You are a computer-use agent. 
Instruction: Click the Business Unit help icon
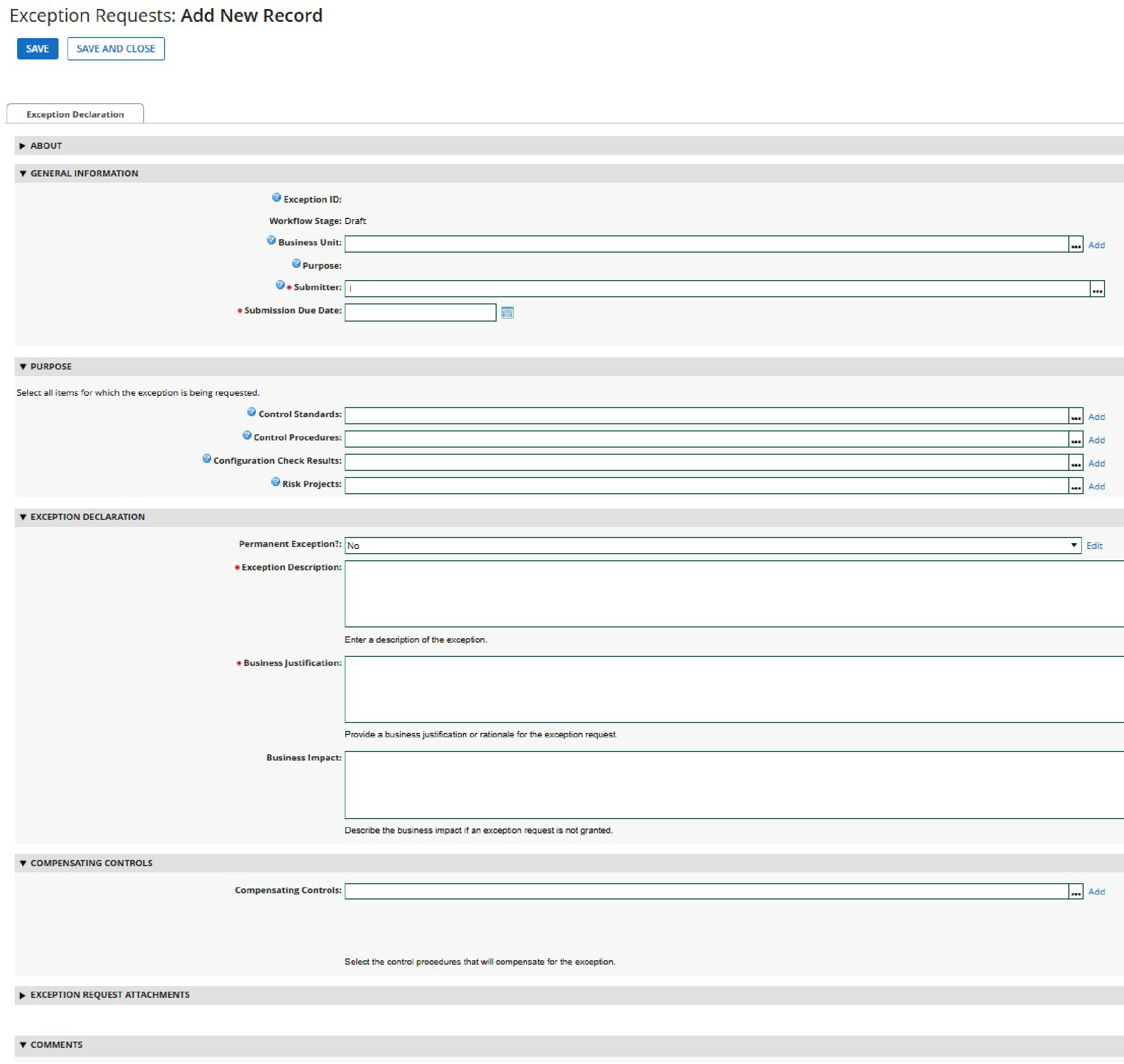coord(271,241)
